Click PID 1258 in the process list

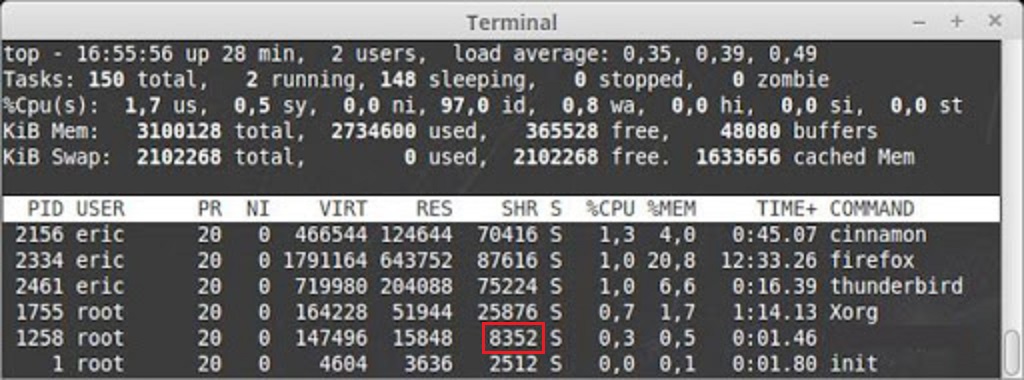tap(40, 338)
